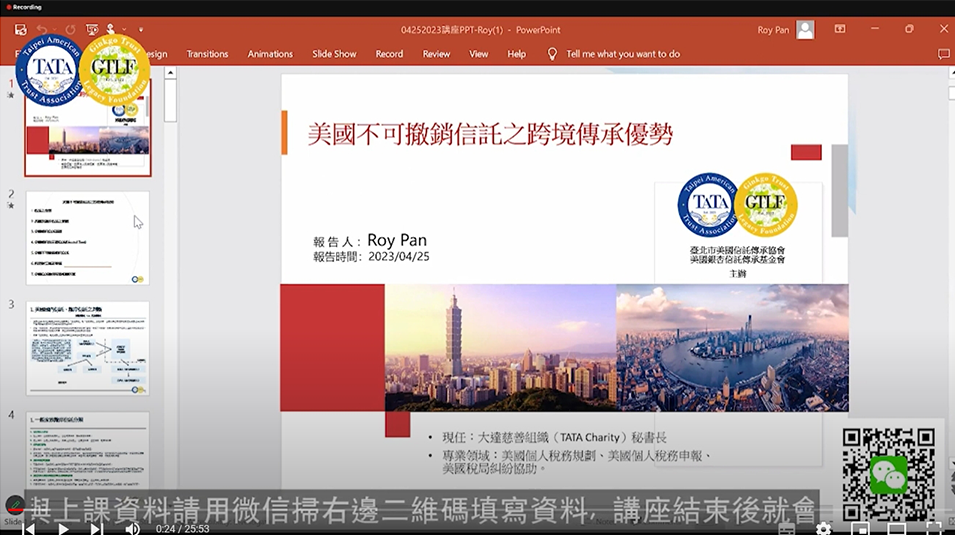
Task: Open video settings gear icon
Action: pos(823,528)
